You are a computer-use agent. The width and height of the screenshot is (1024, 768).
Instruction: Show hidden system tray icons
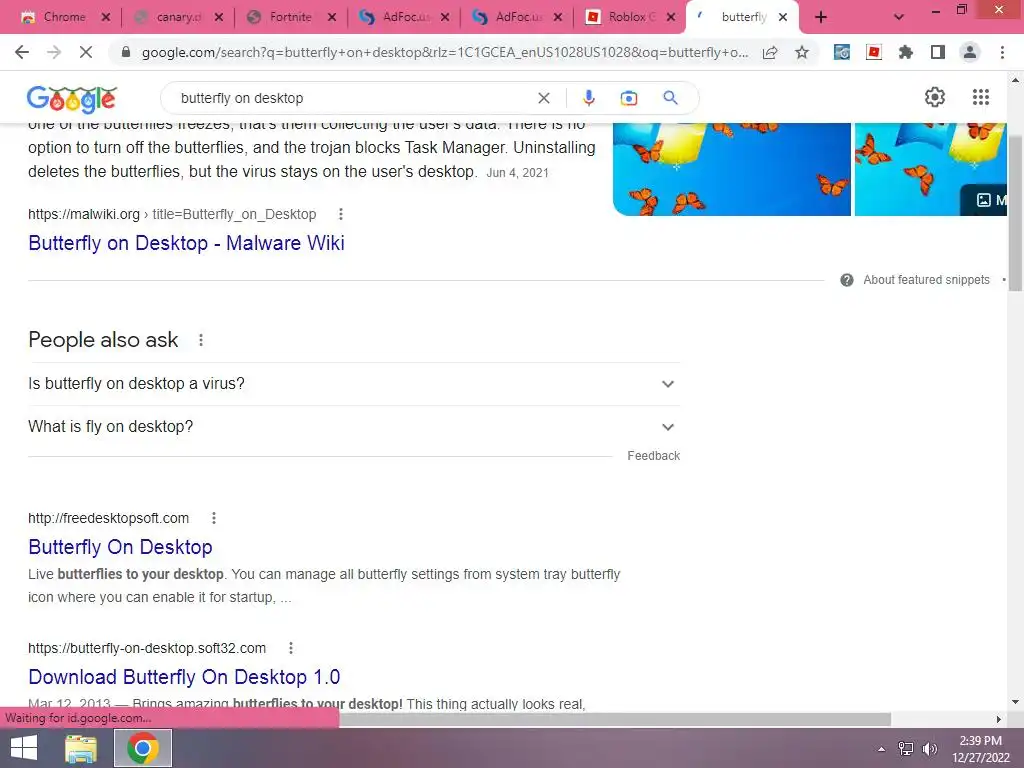tap(881, 748)
